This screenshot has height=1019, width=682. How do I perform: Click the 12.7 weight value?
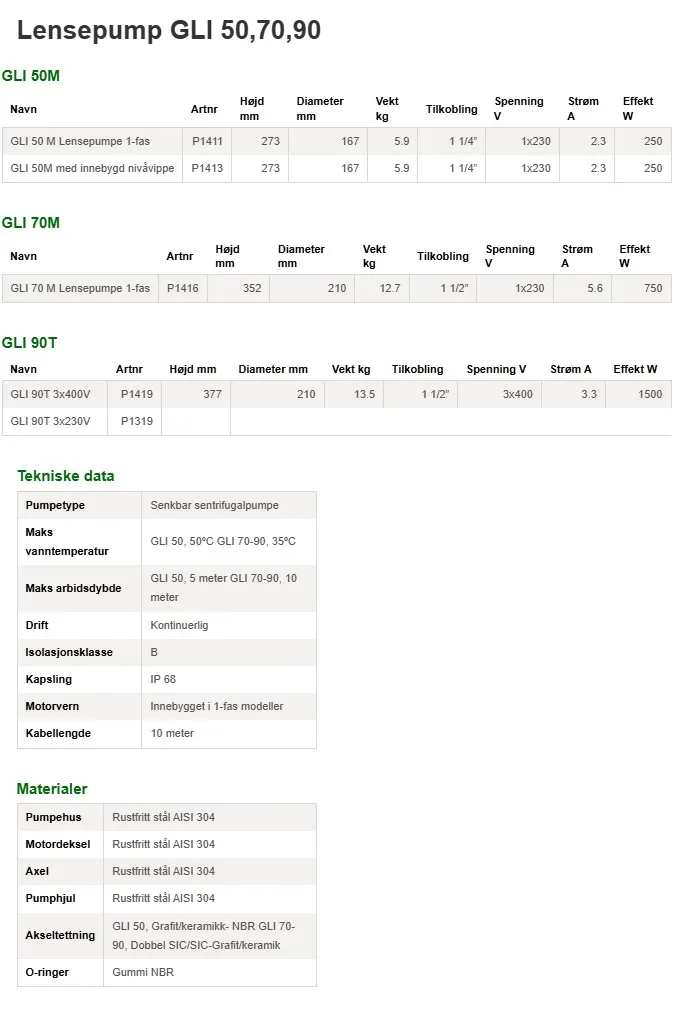click(x=390, y=288)
